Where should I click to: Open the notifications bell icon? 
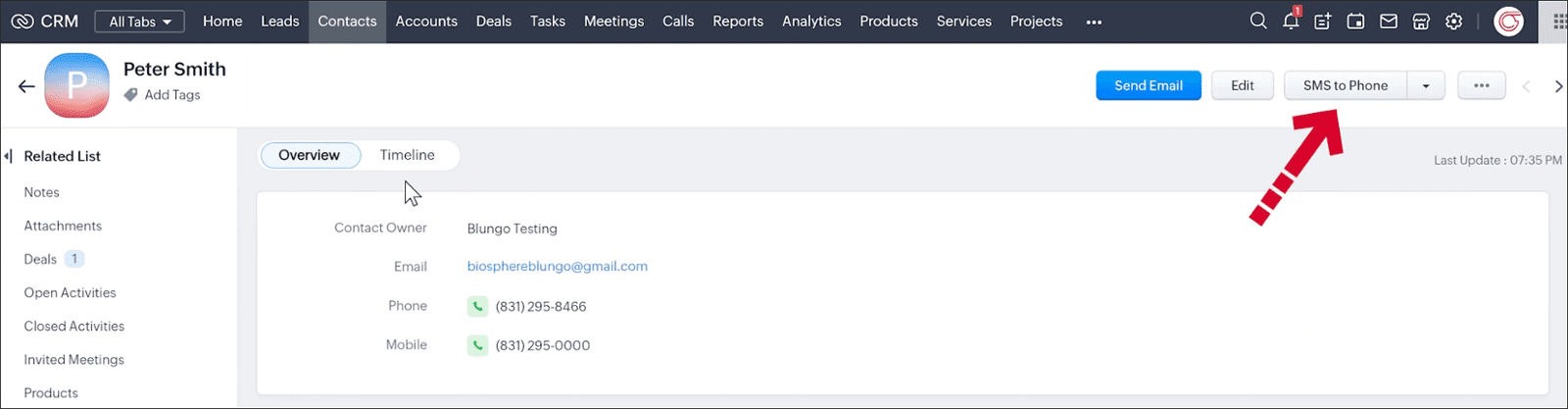tap(1292, 21)
